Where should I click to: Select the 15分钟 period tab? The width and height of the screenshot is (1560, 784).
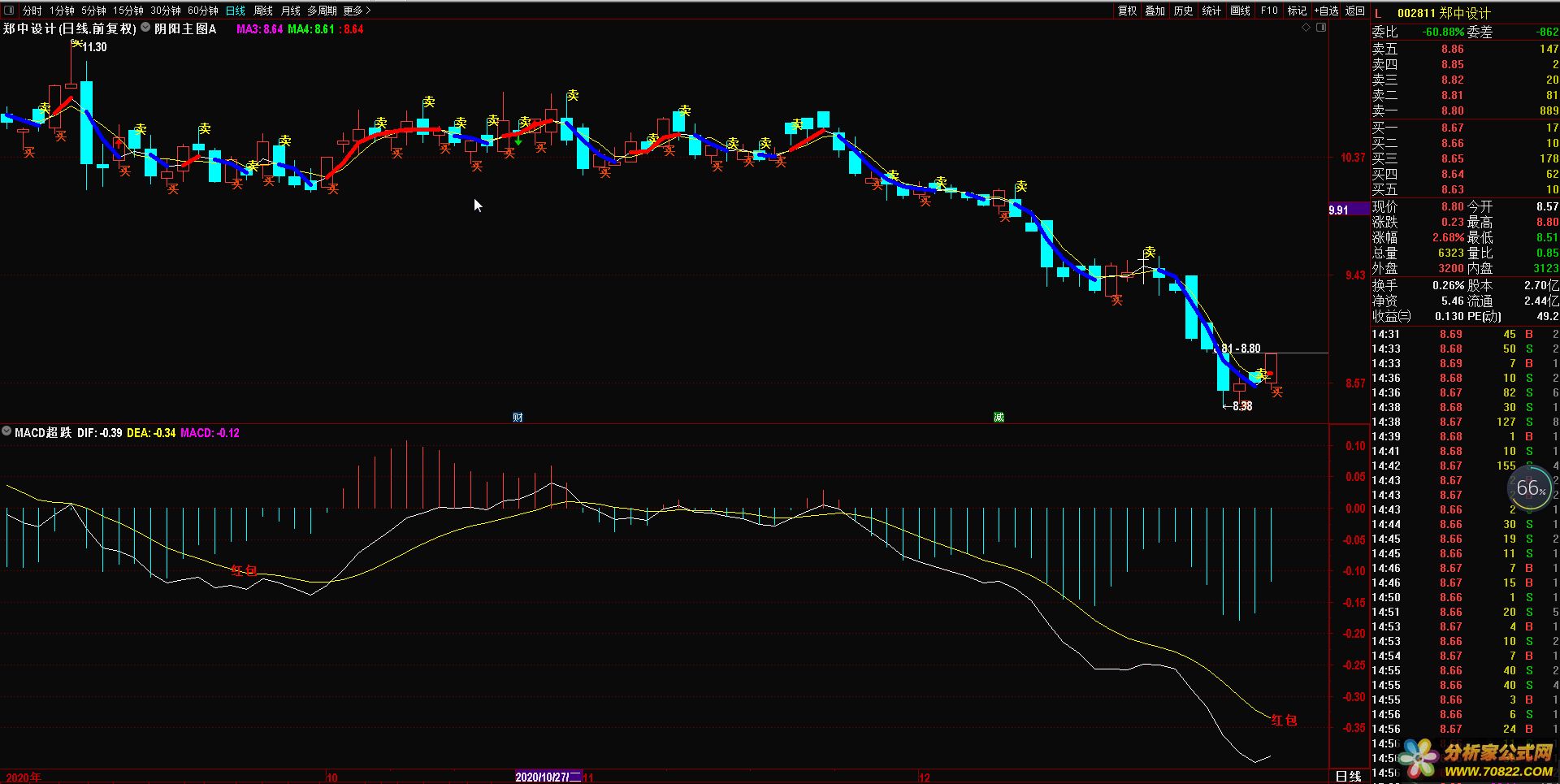(128, 11)
